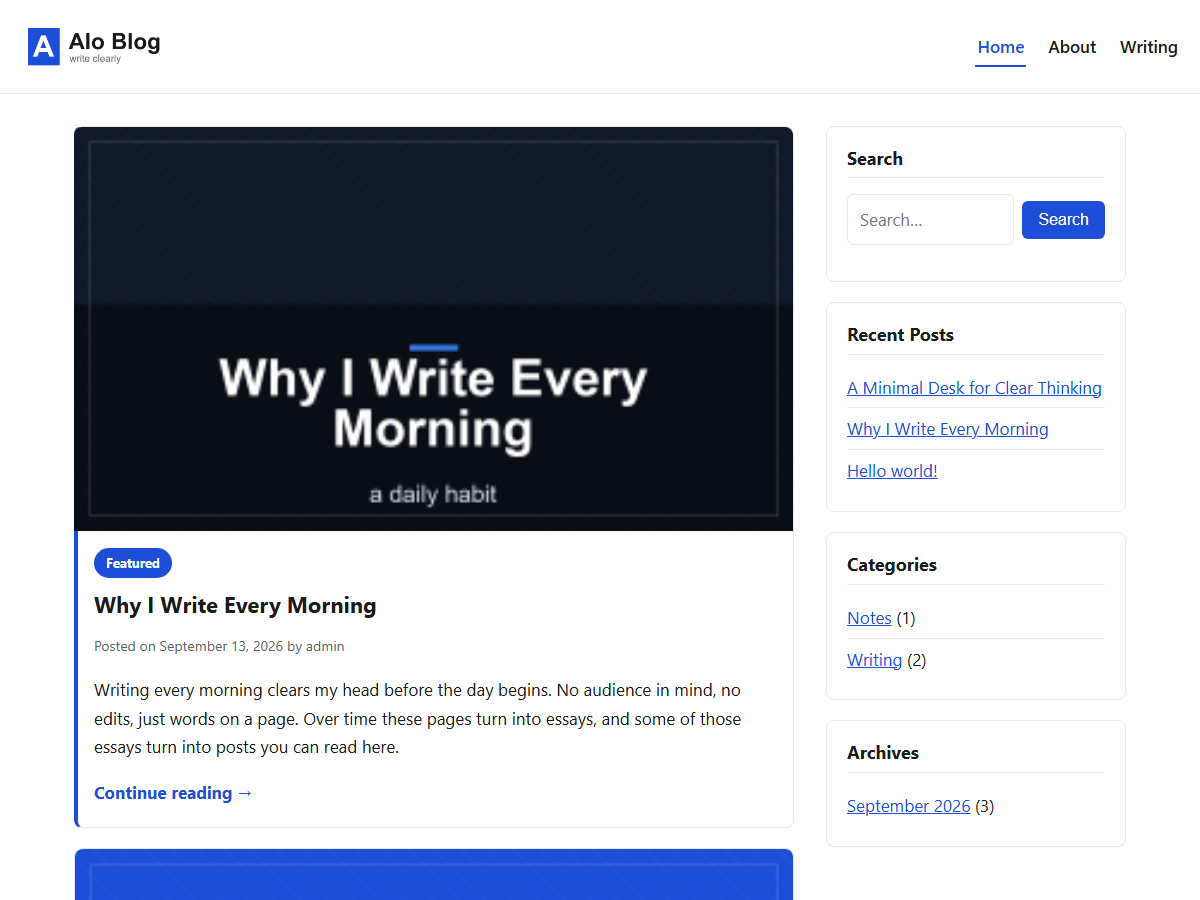The width and height of the screenshot is (1200, 900).
Task: Open the 'Hello world!' recent post
Action: (892, 471)
